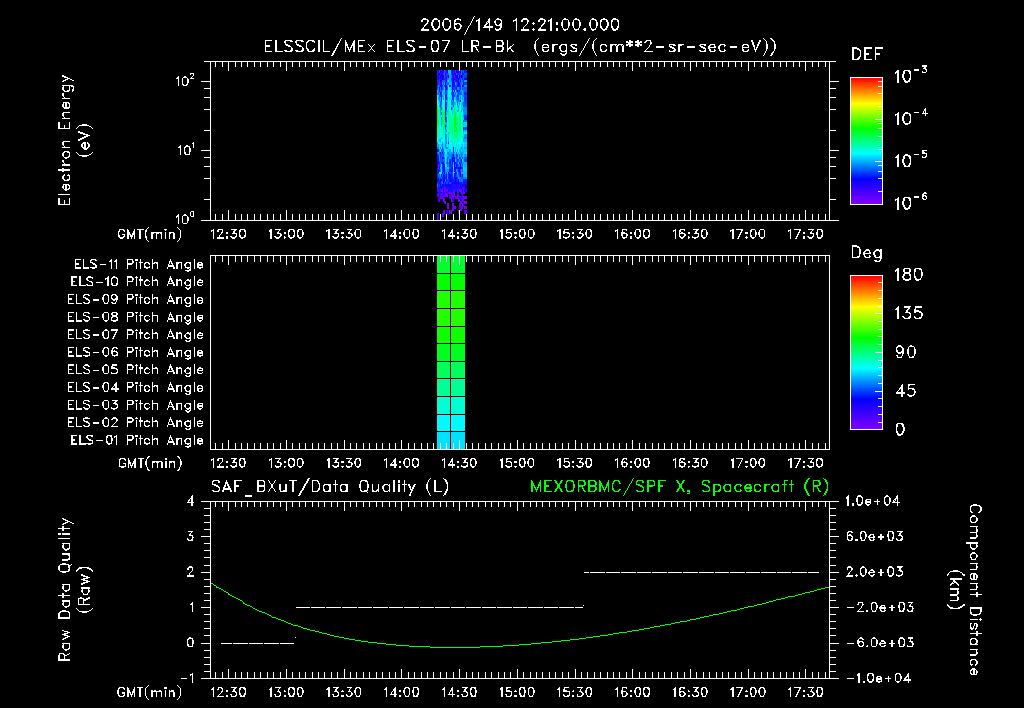The image size is (1024, 708).
Task: Click the ELS-07 Pitch Angle label
Action: (x=136, y=334)
